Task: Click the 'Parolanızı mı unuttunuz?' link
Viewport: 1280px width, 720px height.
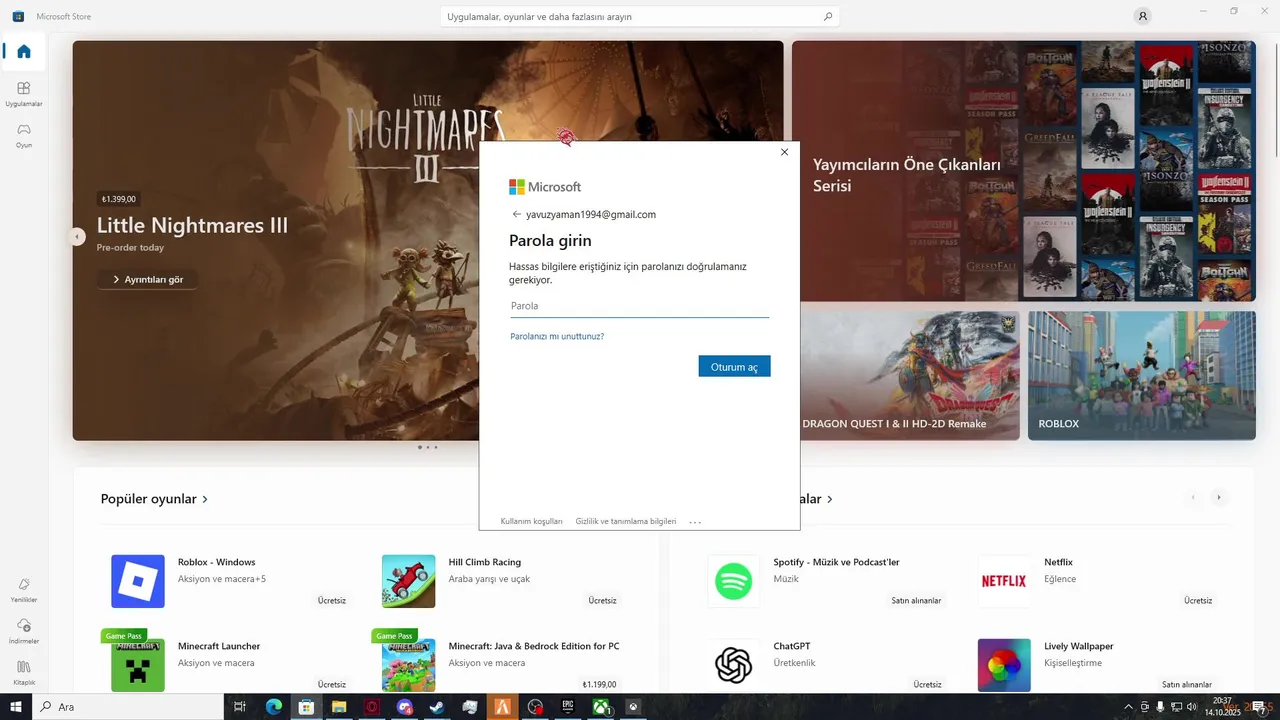Action: [557, 336]
